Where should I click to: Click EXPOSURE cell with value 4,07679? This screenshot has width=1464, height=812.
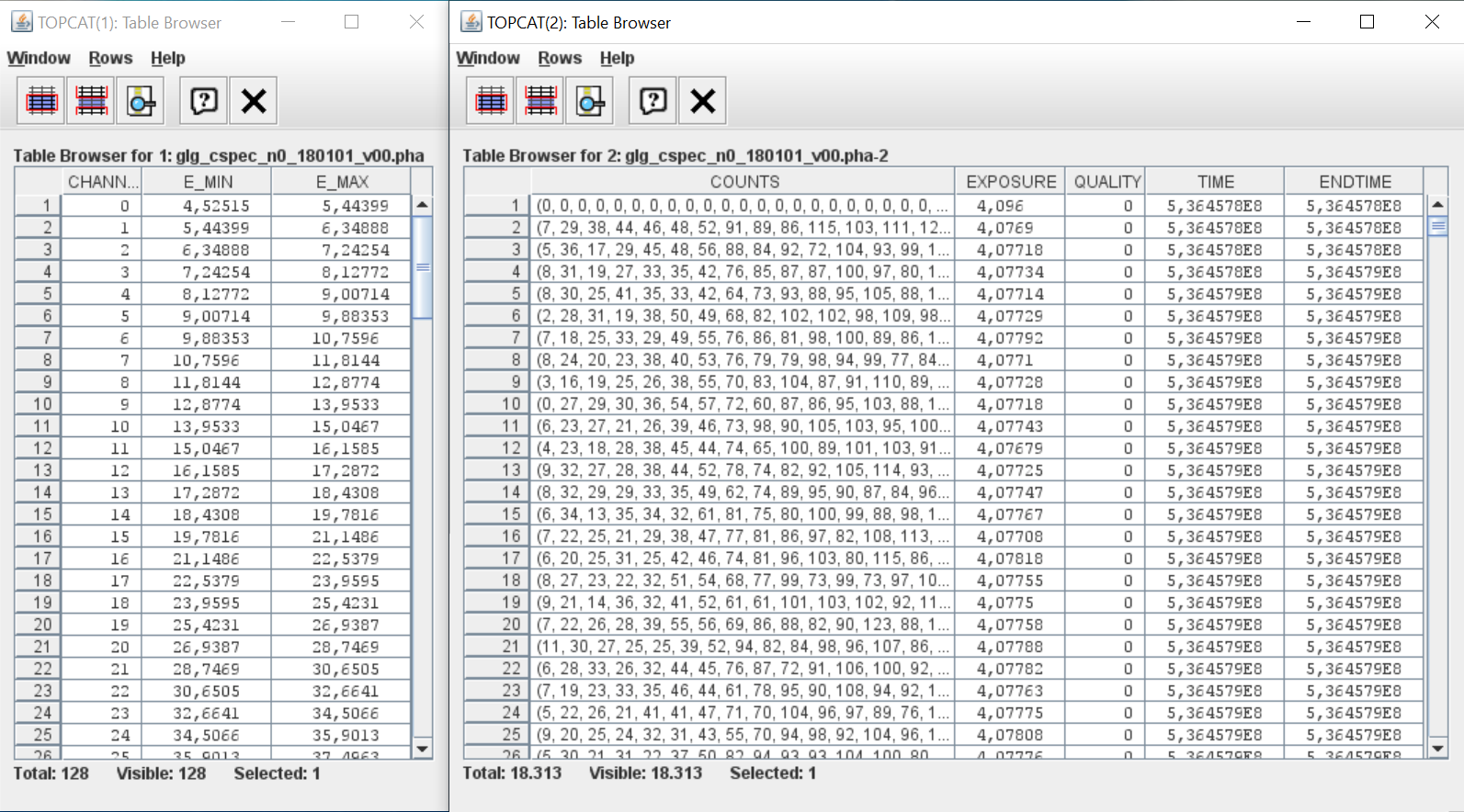click(1011, 448)
